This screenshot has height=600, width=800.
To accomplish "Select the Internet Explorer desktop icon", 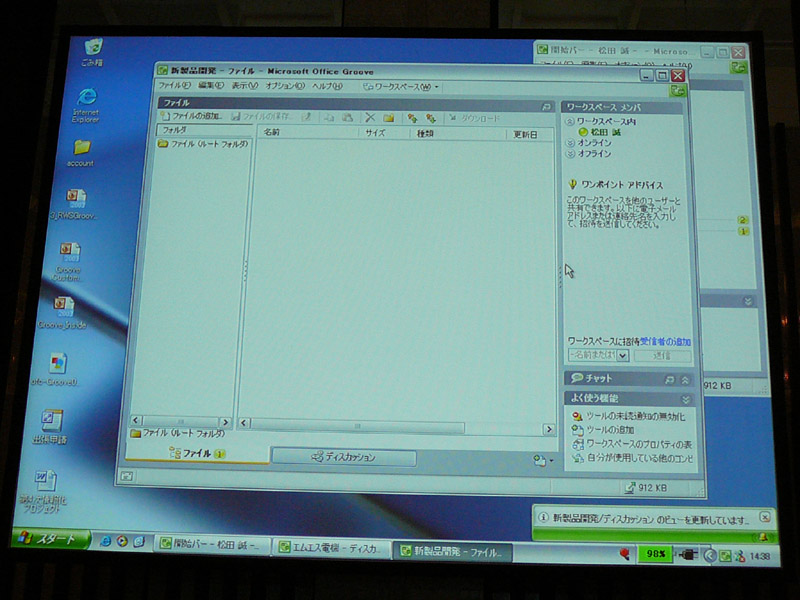I will pyautogui.click(x=86, y=105).
